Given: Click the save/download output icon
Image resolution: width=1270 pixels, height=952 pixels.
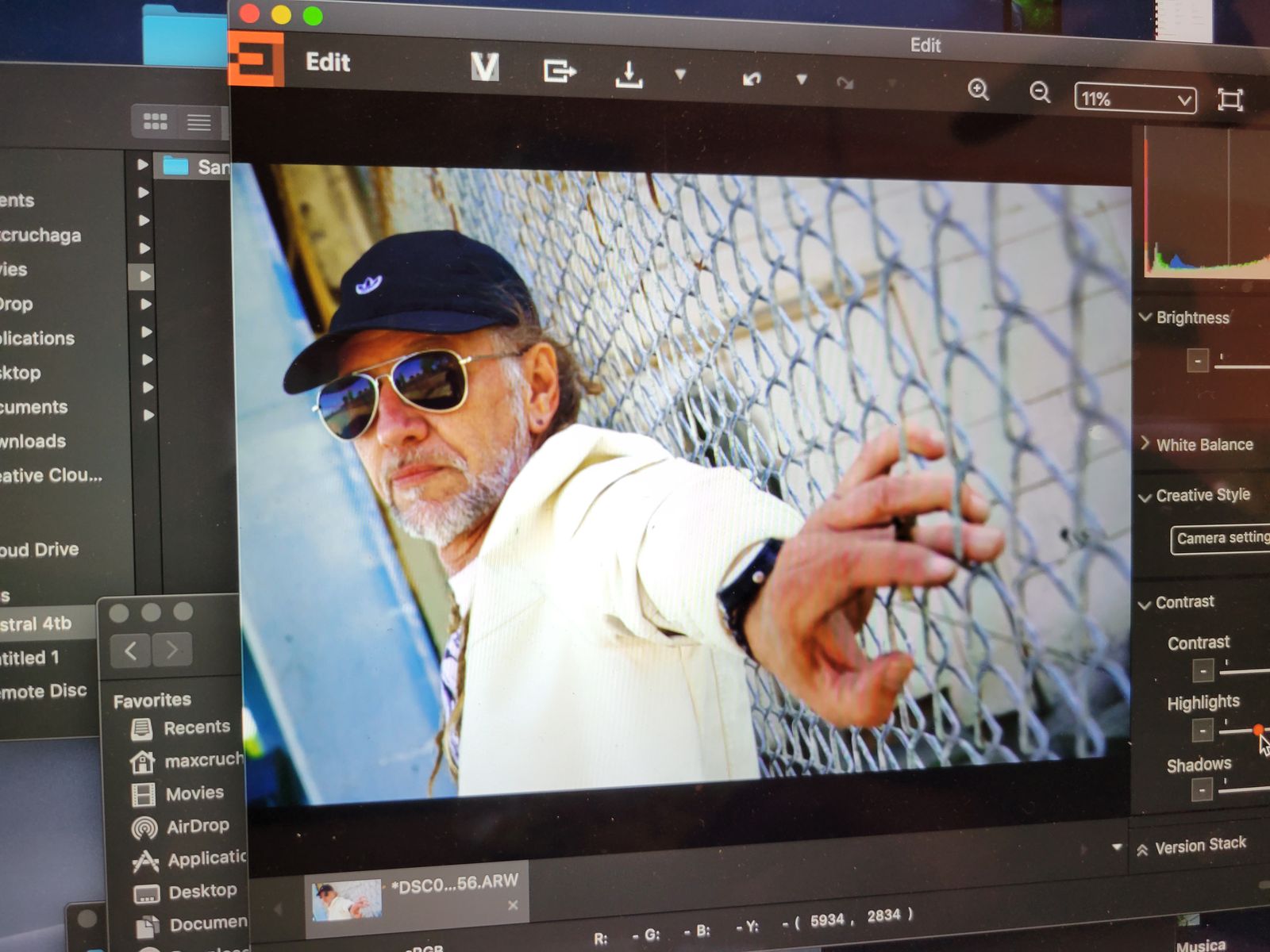Looking at the screenshot, I should coord(629,75).
